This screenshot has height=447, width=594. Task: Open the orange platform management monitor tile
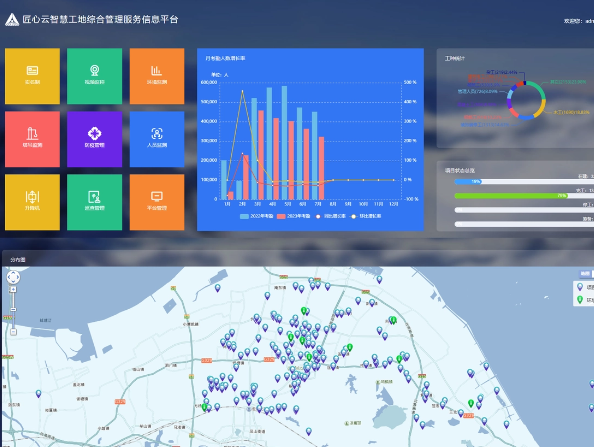click(157, 202)
